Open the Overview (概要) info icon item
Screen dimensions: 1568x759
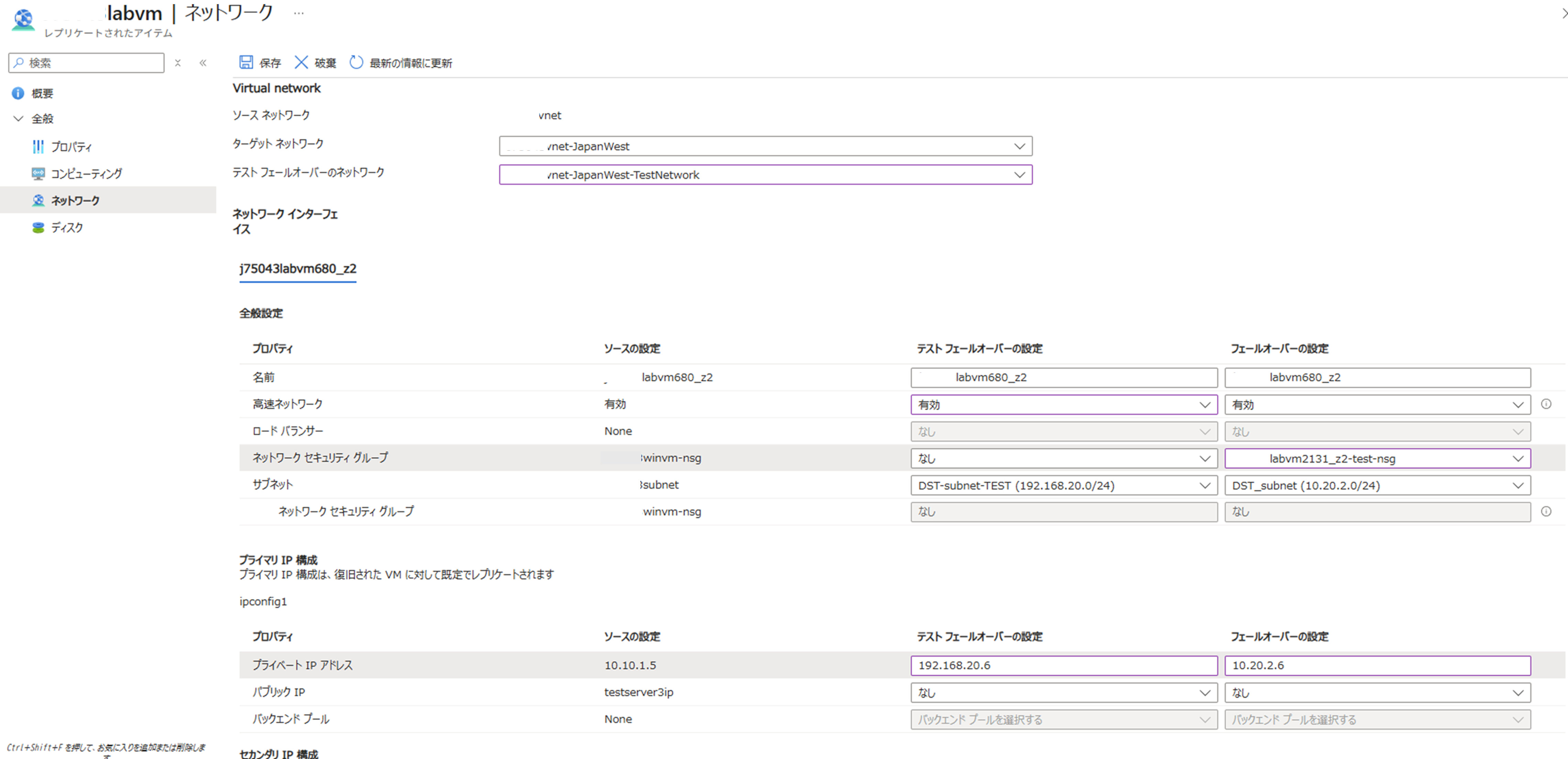tap(18, 93)
